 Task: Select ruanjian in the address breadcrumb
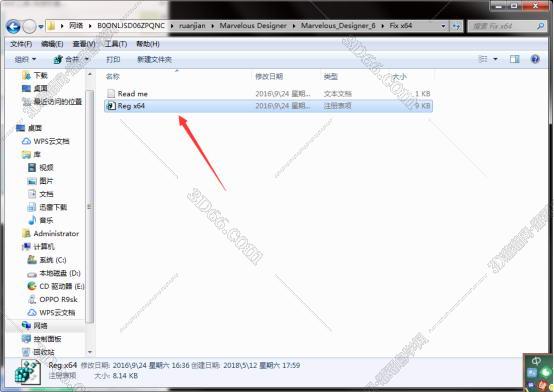(192, 26)
